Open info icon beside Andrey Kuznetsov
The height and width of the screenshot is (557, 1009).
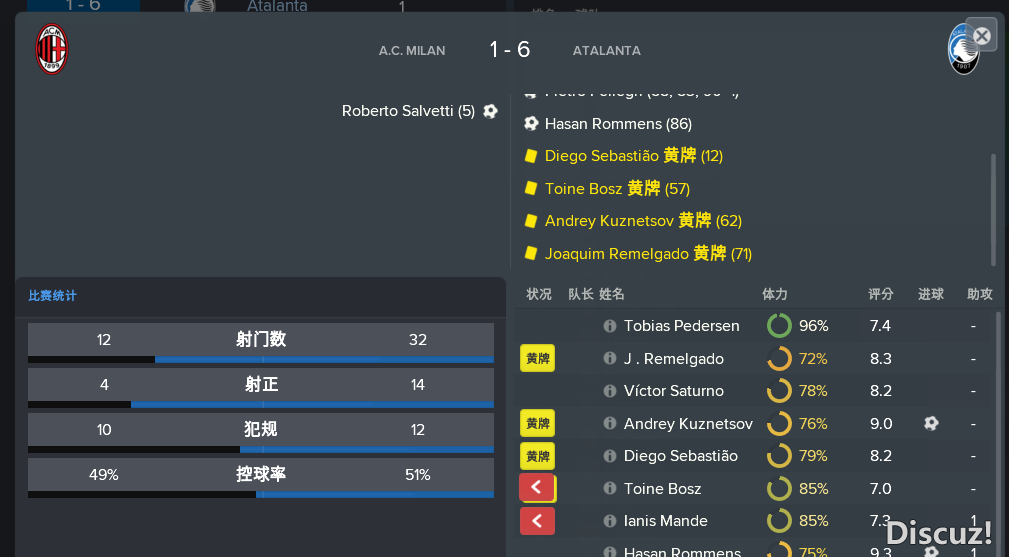(609, 423)
